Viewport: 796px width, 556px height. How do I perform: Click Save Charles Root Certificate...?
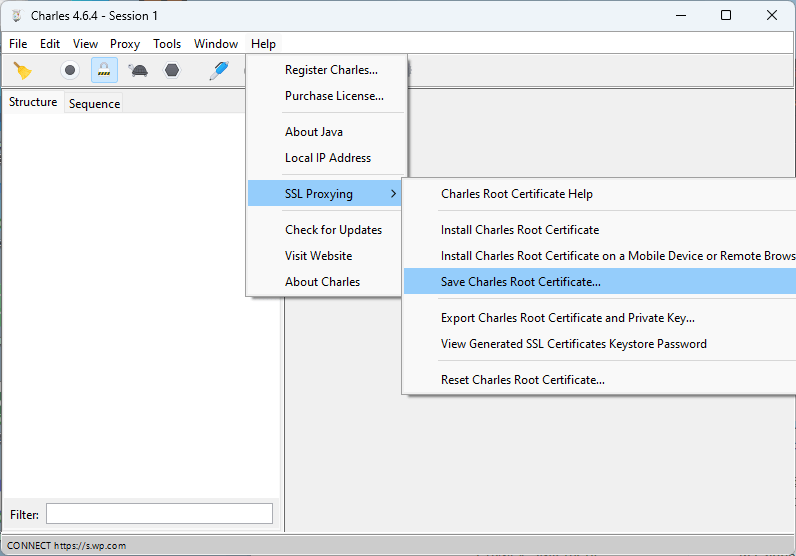tap(600, 281)
